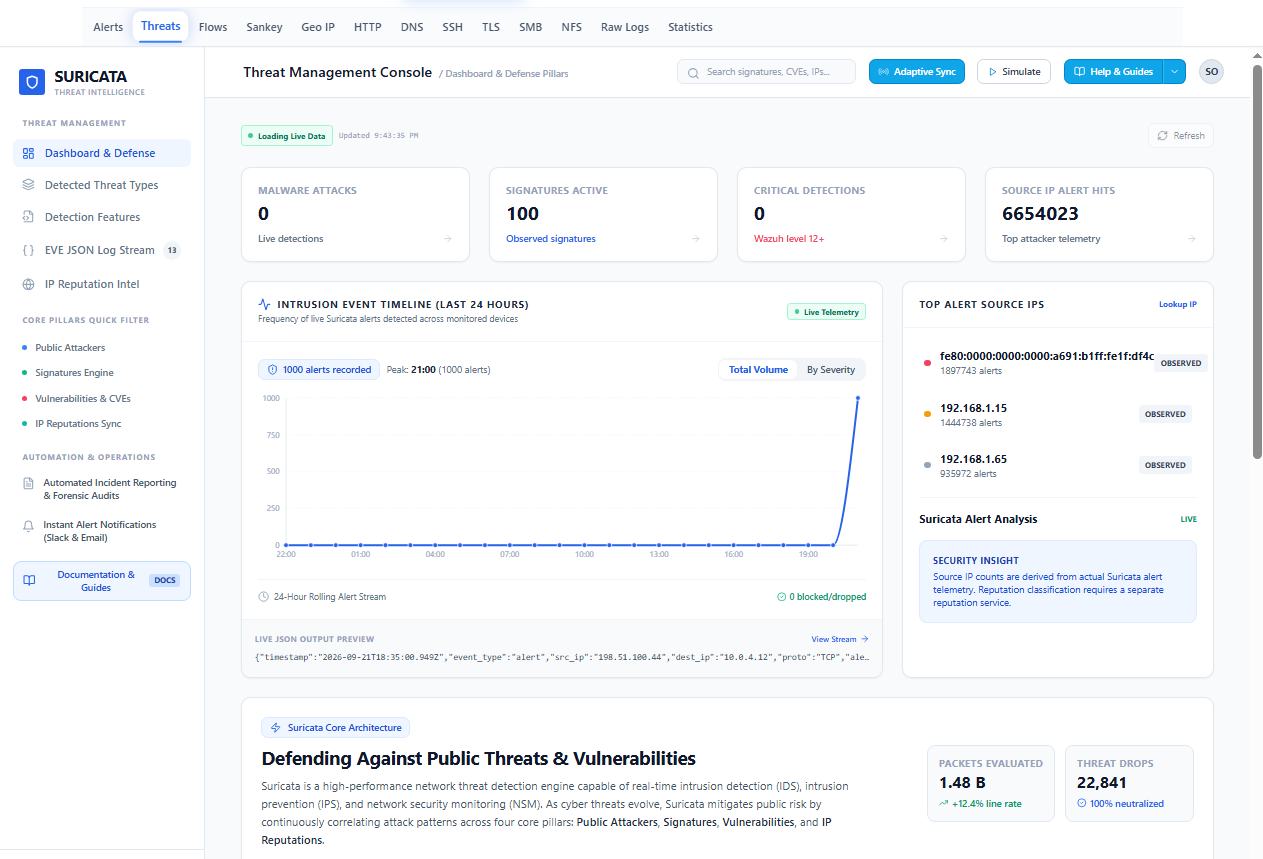Click the 192.168.1.15 source IP entry

(x=1058, y=414)
